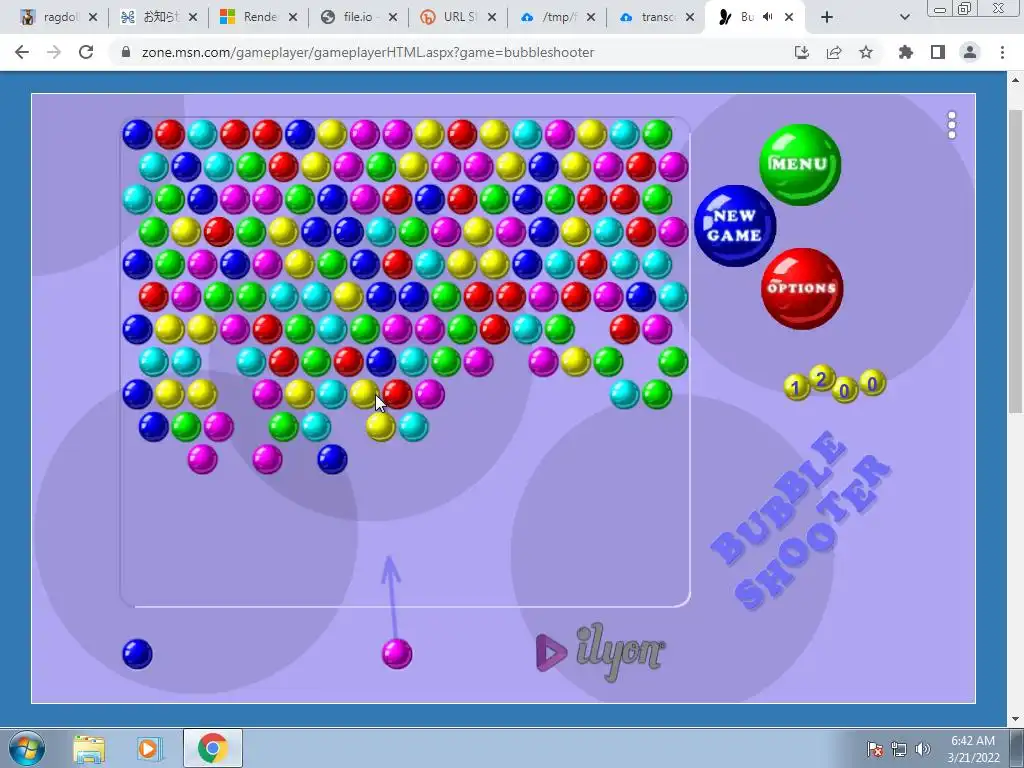Open the Windows Start button

click(x=27, y=748)
